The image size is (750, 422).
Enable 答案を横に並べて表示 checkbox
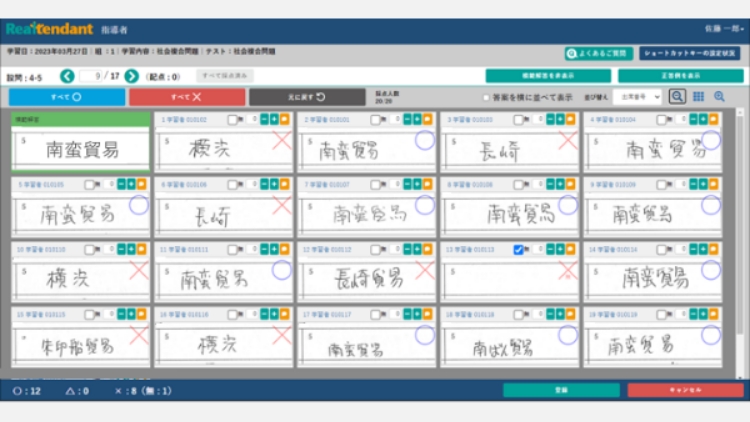(x=486, y=98)
